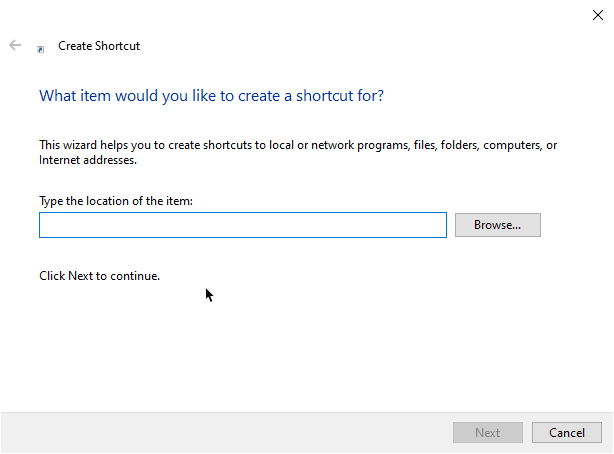Click the Create Shortcut wizard icon
The width and height of the screenshot is (614, 454).
41,47
